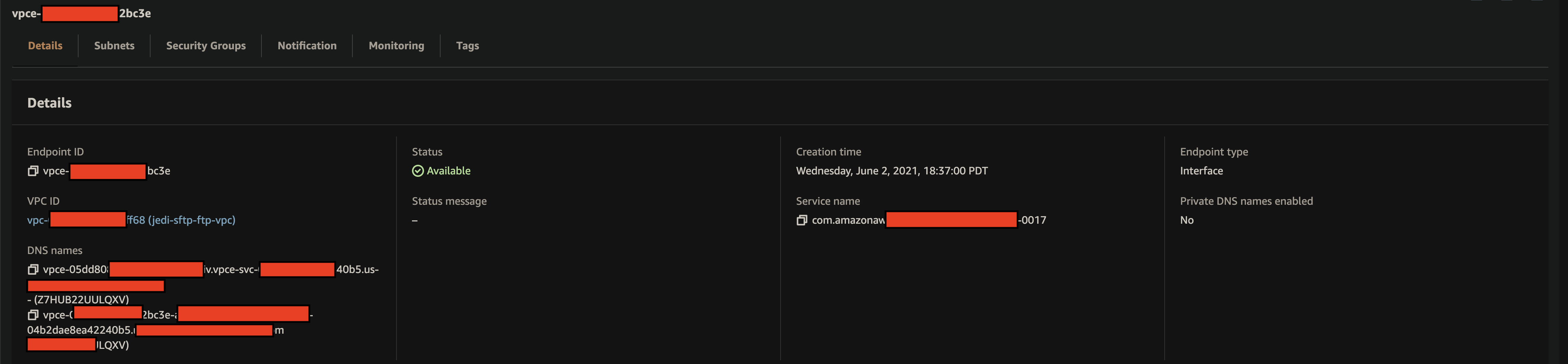
Task: Select the Private DNS names enabled label
Action: (1246, 202)
